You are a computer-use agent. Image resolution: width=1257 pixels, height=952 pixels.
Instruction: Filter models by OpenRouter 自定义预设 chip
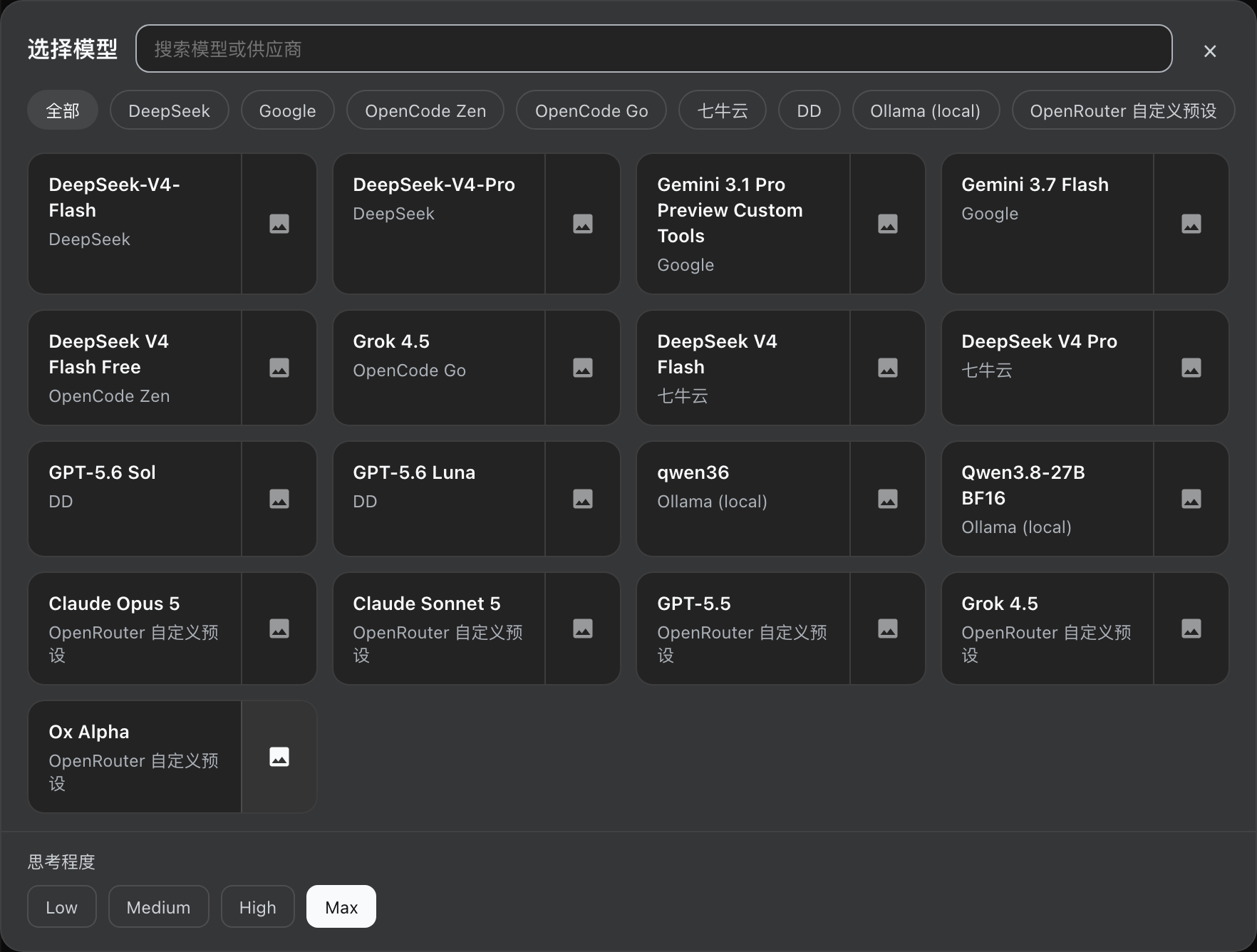[x=1124, y=110]
